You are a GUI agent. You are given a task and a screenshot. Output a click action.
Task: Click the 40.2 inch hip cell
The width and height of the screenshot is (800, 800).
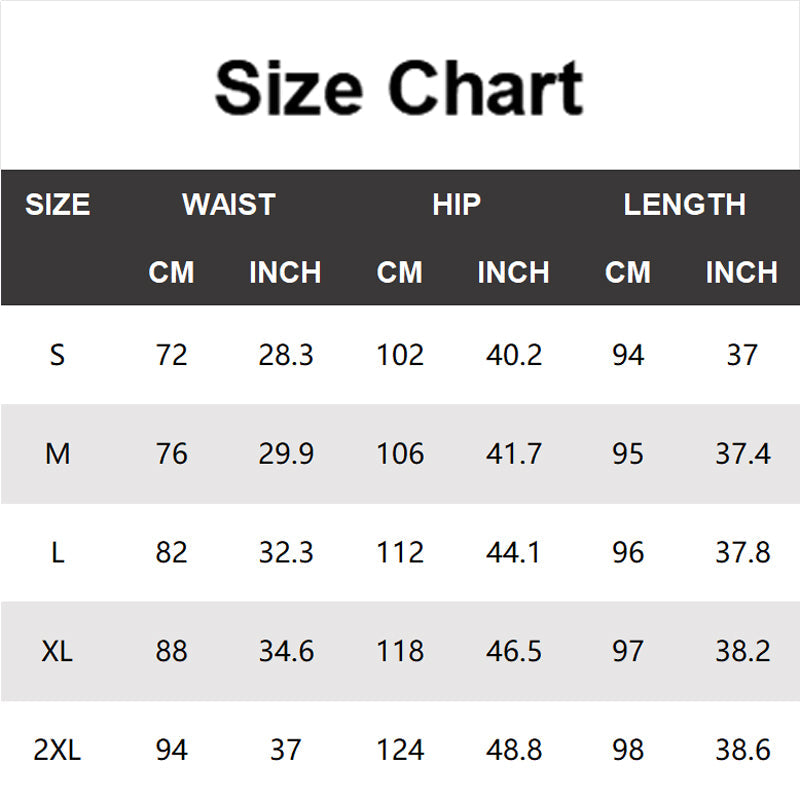click(x=513, y=355)
